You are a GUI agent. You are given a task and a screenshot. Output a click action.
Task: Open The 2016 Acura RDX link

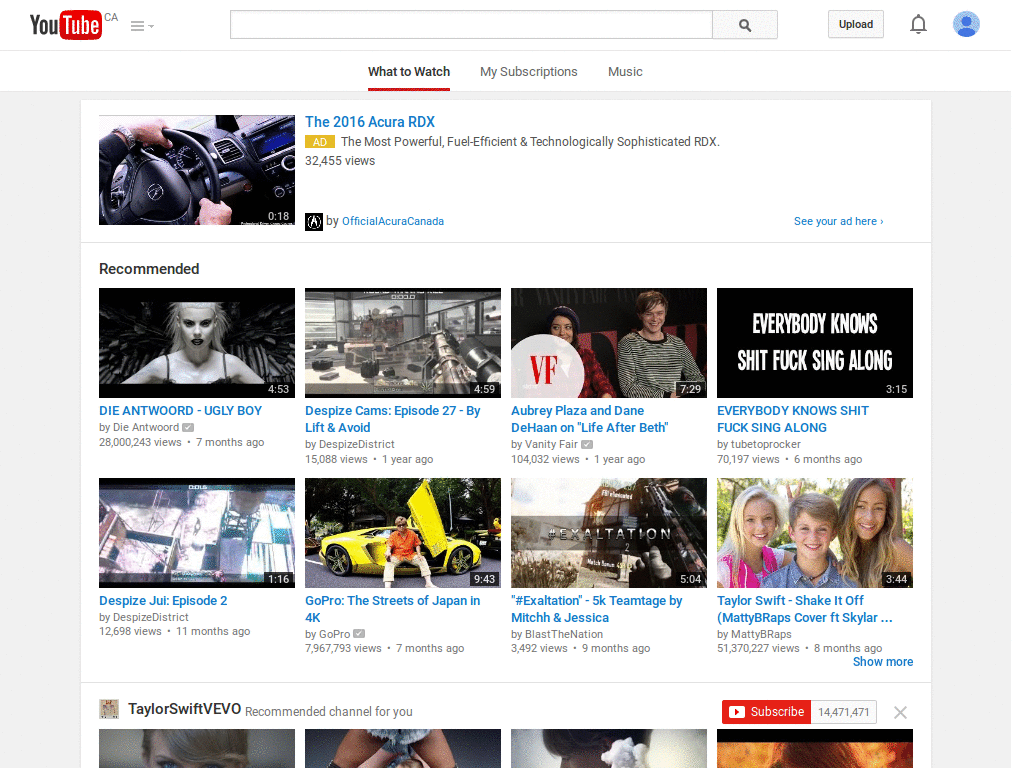(x=370, y=122)
